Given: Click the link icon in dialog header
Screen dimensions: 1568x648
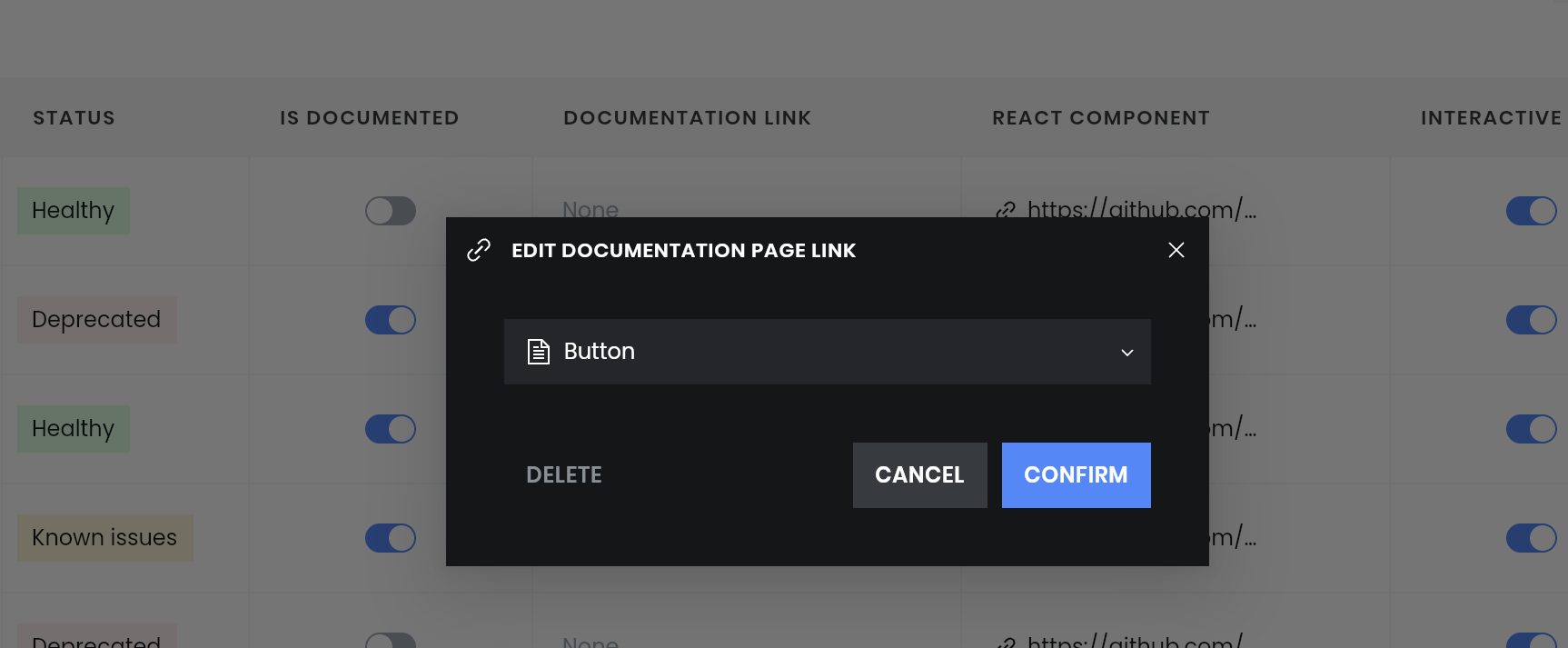Looking at the screenshot, I should tap(479, 250).
